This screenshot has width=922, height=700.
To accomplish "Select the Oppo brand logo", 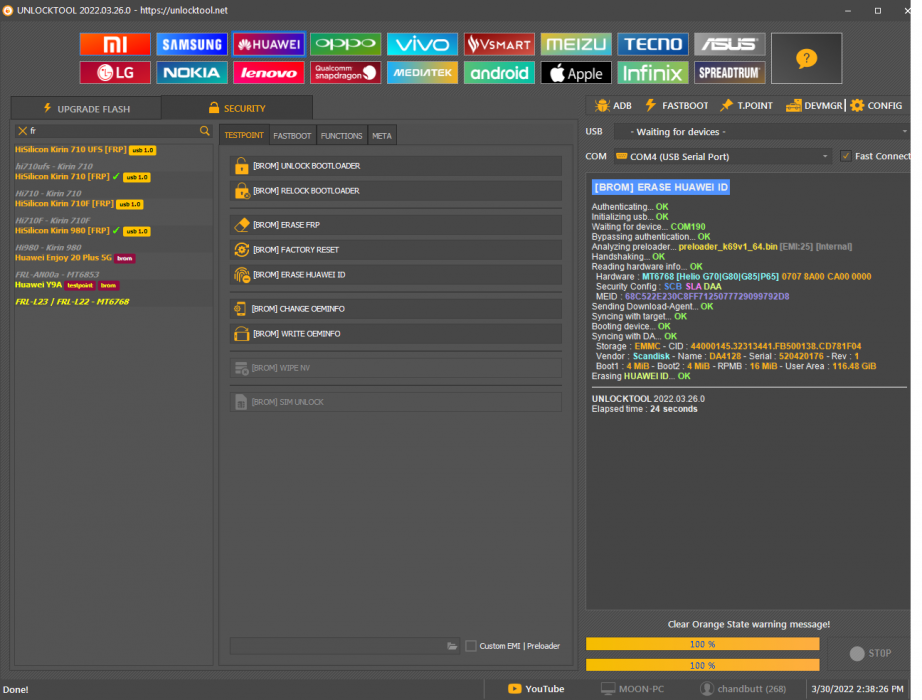I will pyautogui.click(x=346, y=44).
